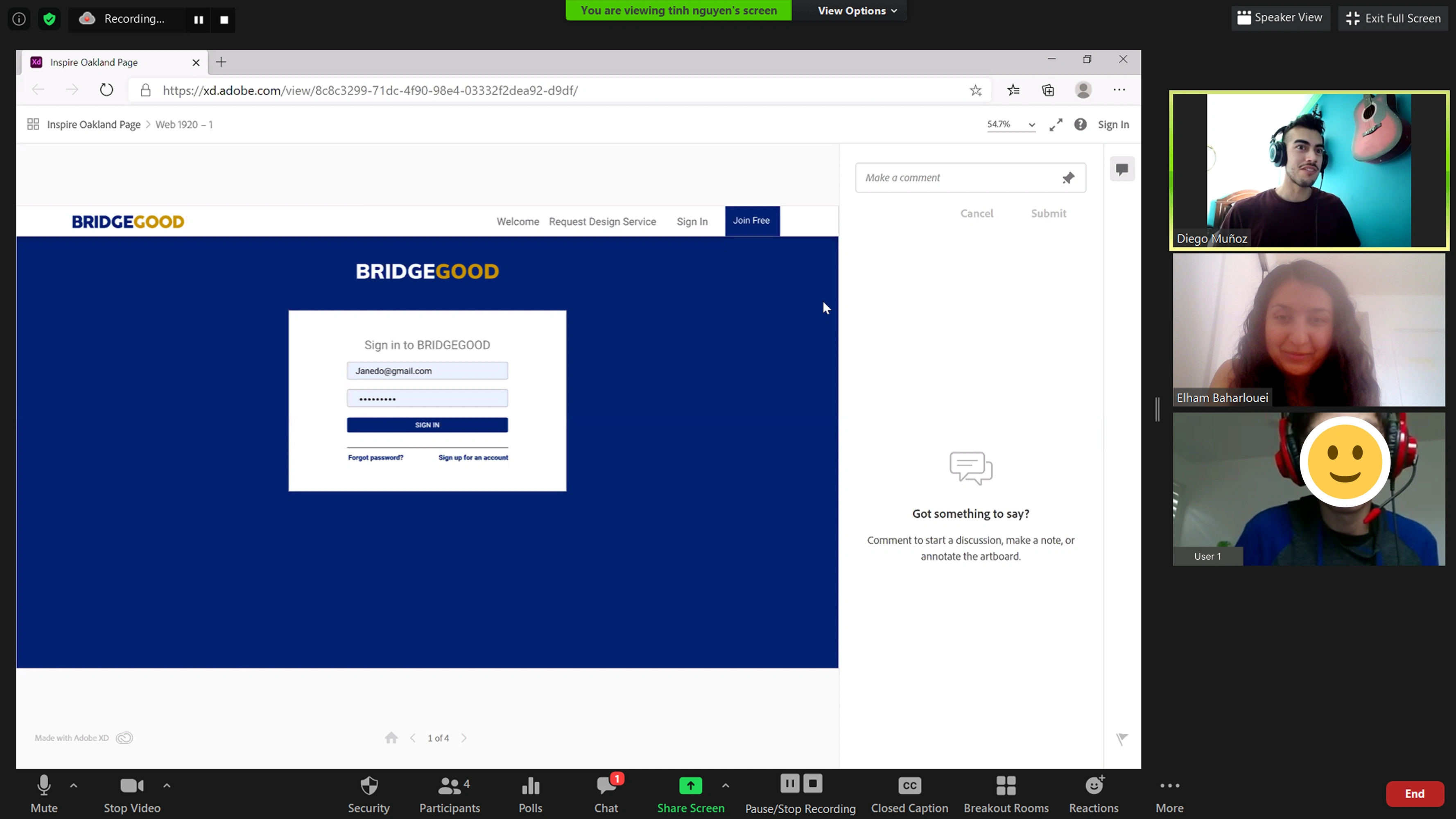Cancel the comment
1456x819 pixels.
tap(977, 213)
